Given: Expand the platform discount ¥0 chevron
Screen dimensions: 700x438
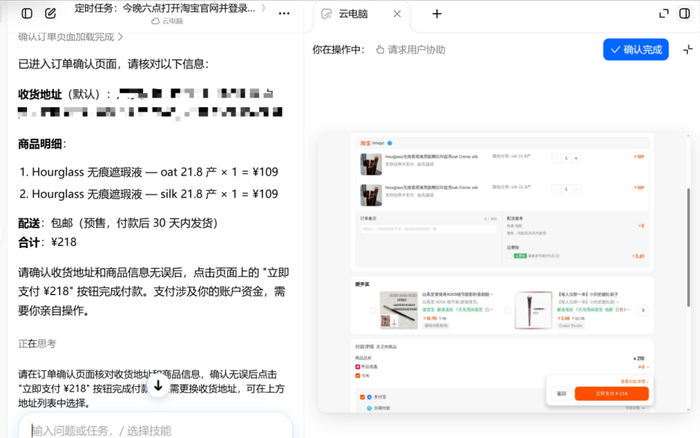Looking at the screenshot, I should (648, 367).
